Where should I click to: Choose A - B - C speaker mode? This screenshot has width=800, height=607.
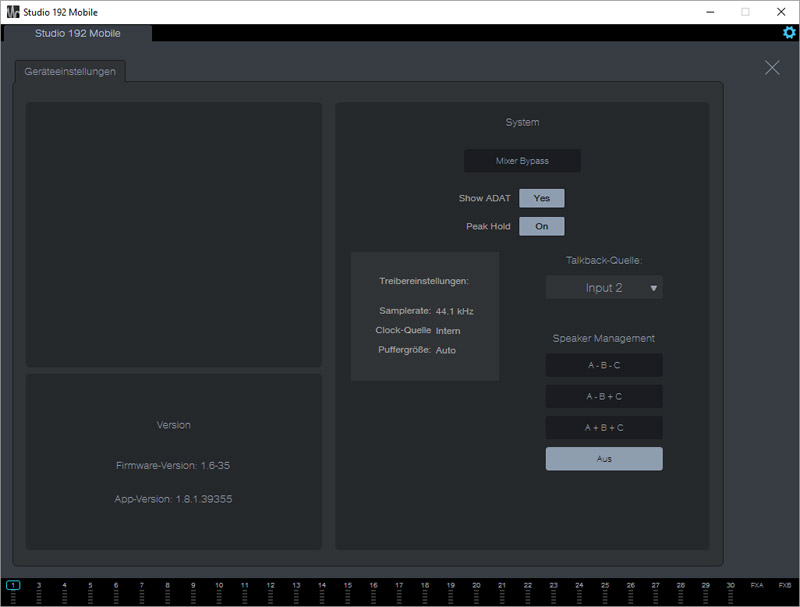click(x=604, y=365)
